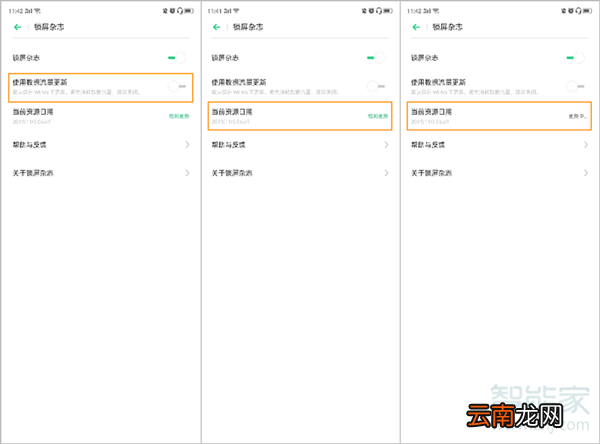
Task: Open the 关于锁屏杂志 chevron in the right screenshot
Action: tap(586, 173)
